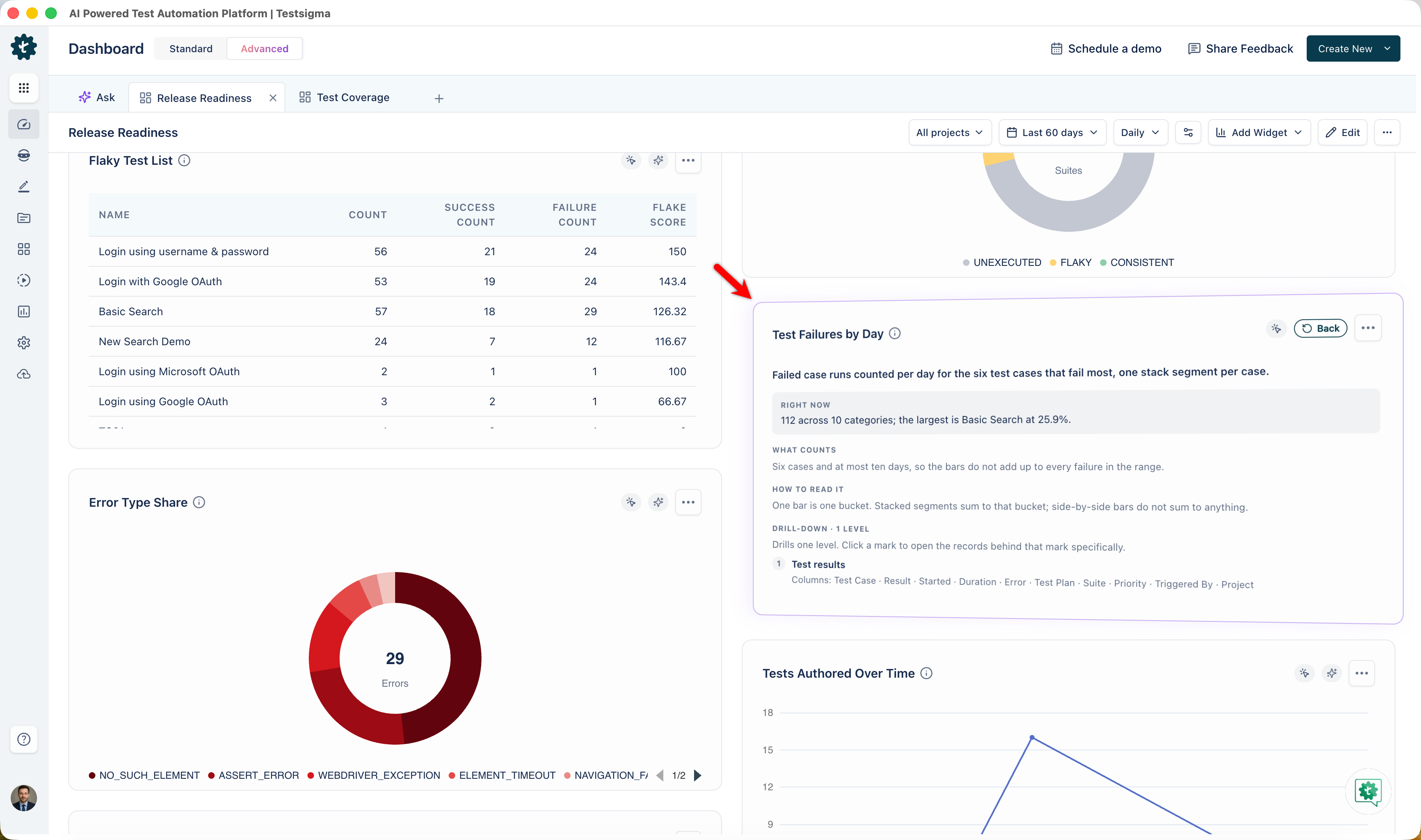1421x840 pixels.
Task: Open the apps grid icon in sidebar
Action: [24, 88]
